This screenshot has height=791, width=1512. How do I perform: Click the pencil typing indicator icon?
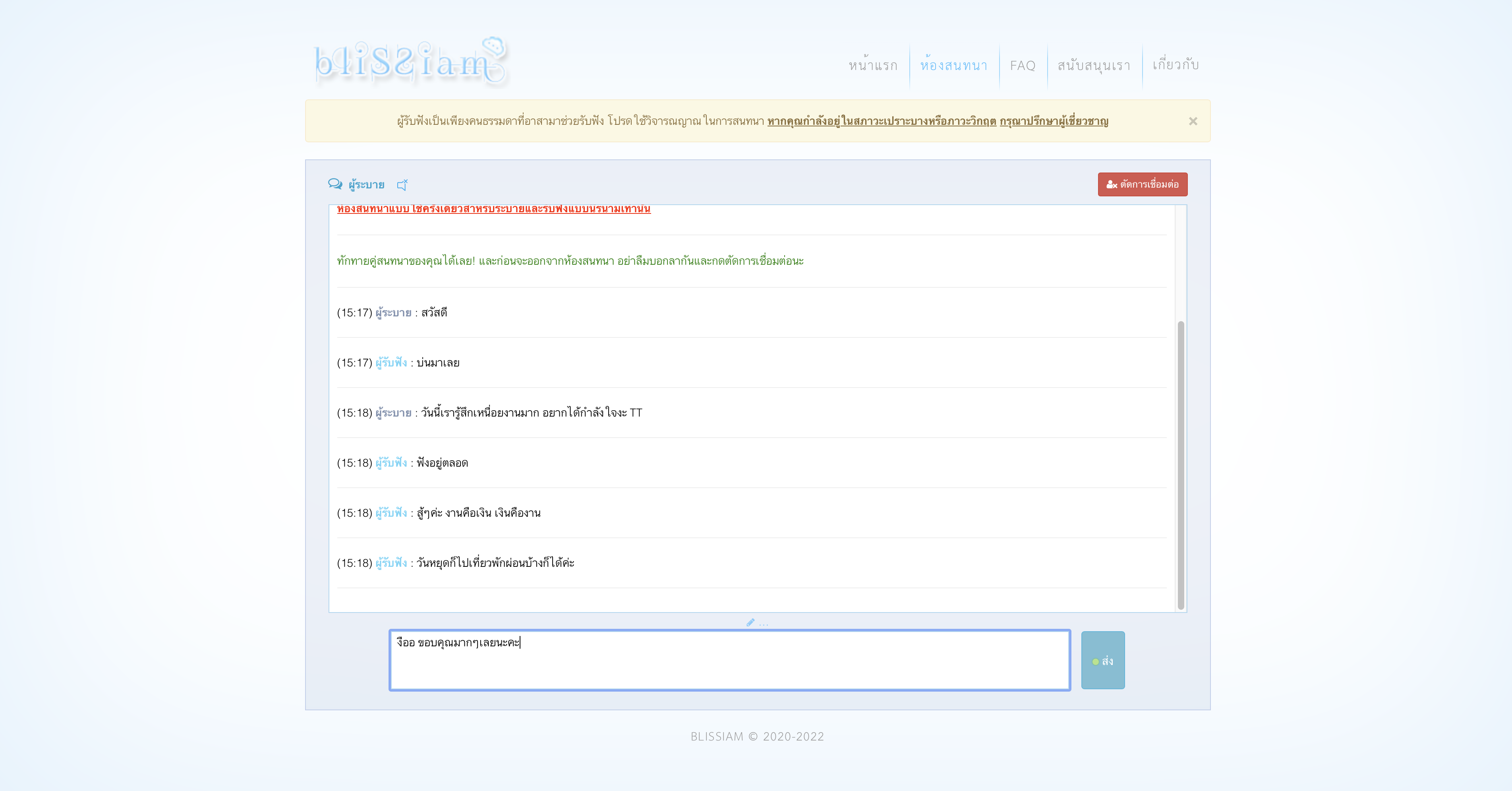[750, 622]
